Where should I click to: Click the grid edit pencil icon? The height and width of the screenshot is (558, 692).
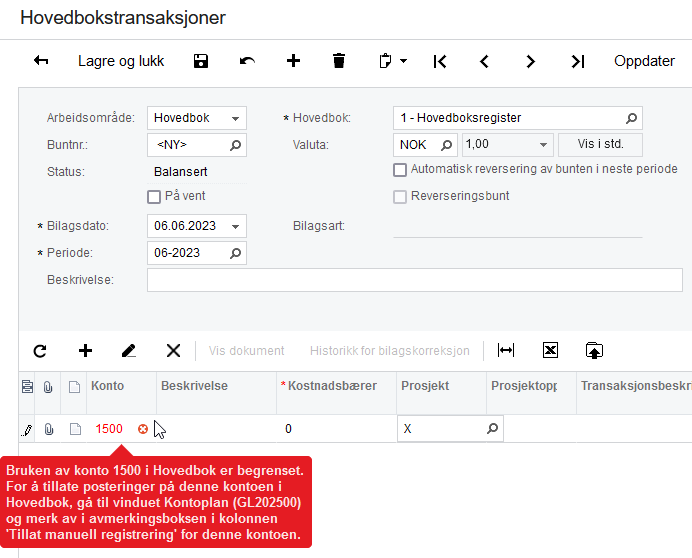point(128,351)
